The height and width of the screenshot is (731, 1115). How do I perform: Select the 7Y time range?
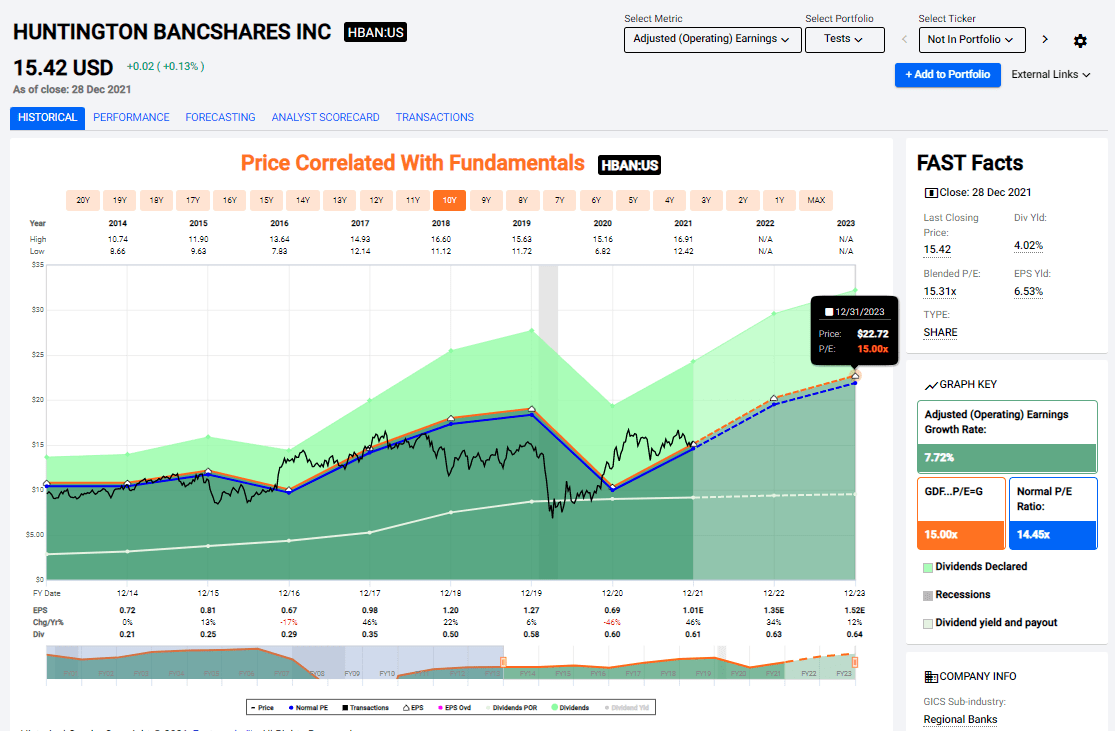[560, 201]
